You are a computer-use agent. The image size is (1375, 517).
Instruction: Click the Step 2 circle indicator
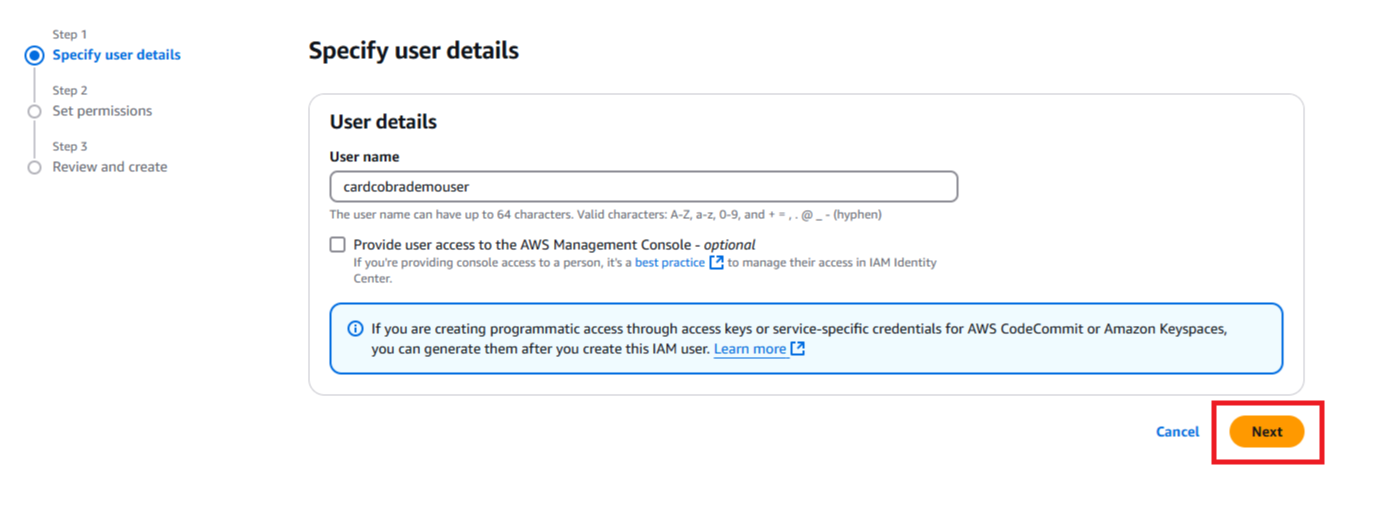click(x=35, y=112)
